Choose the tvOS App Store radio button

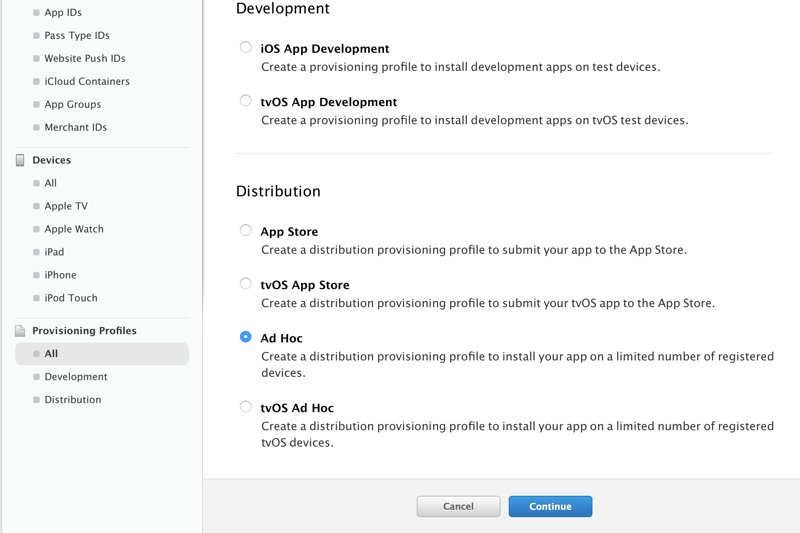246,284
